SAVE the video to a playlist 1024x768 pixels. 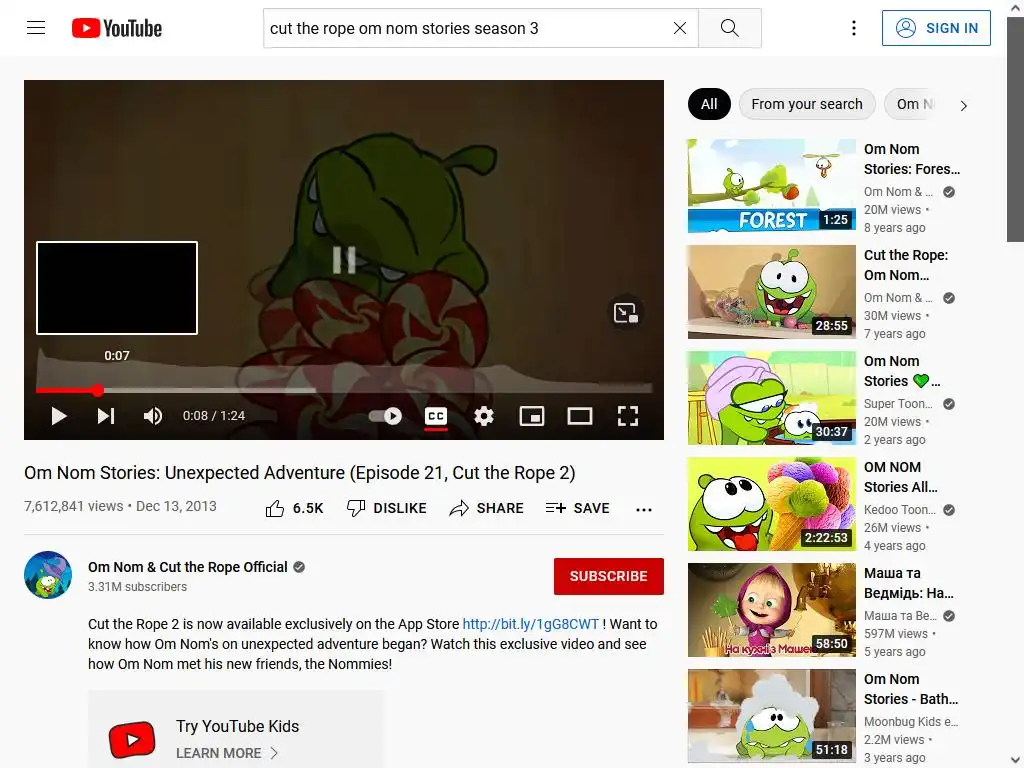click(x=578, y=508)
